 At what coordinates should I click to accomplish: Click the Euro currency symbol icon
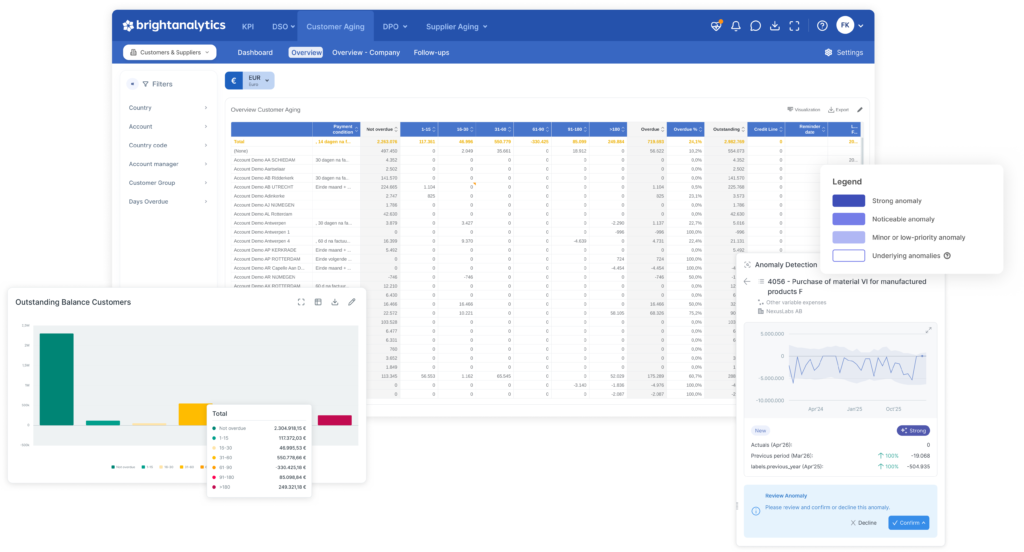pyautogui.click(x=234, y=80)
